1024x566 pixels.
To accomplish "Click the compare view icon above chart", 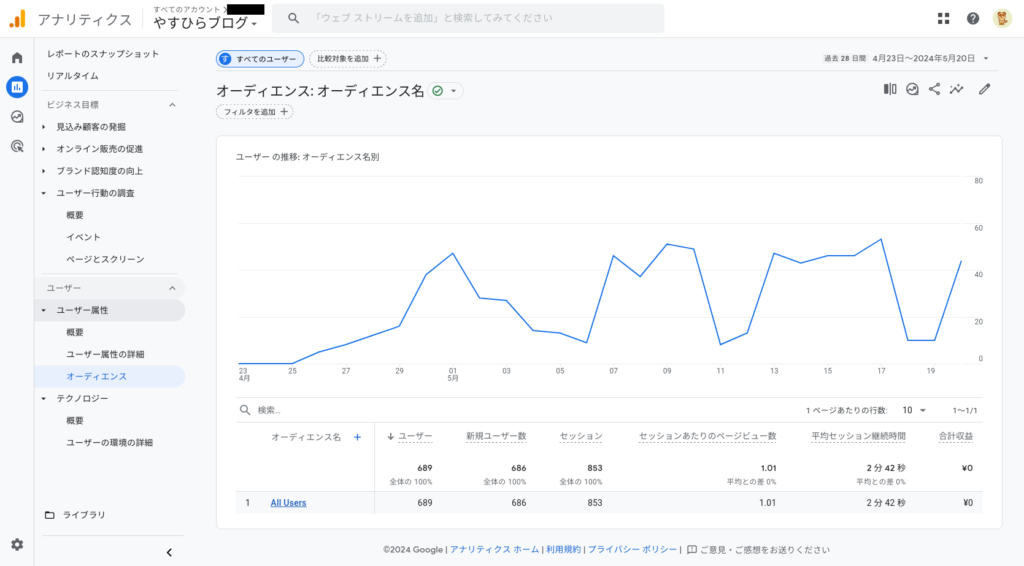I will [890, 89].
